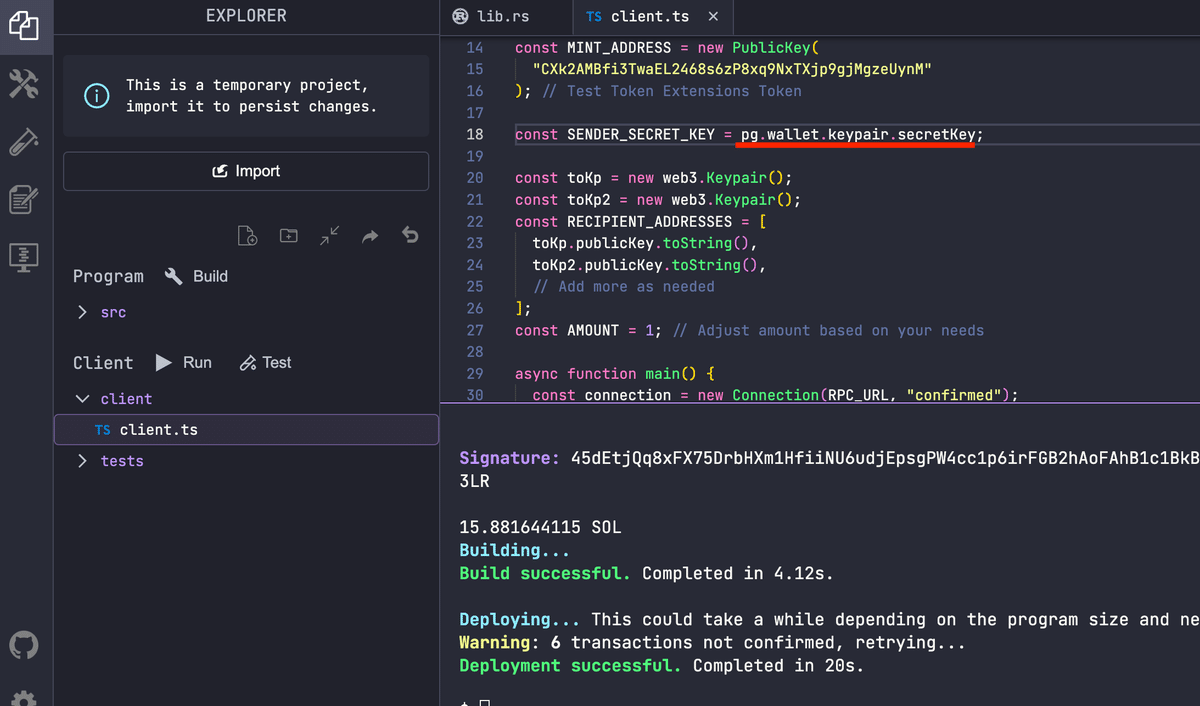The width and height of the screenshot is (1200, 706).
Task: Open the GitHub icon in sidebar
Action: point(24,645)
